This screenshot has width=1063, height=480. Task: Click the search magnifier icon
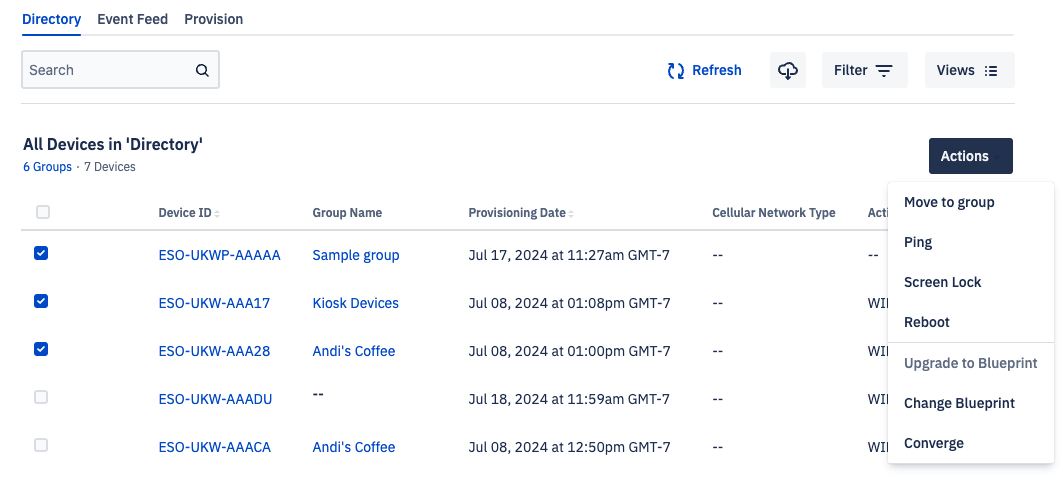click(x=202, y=71)
